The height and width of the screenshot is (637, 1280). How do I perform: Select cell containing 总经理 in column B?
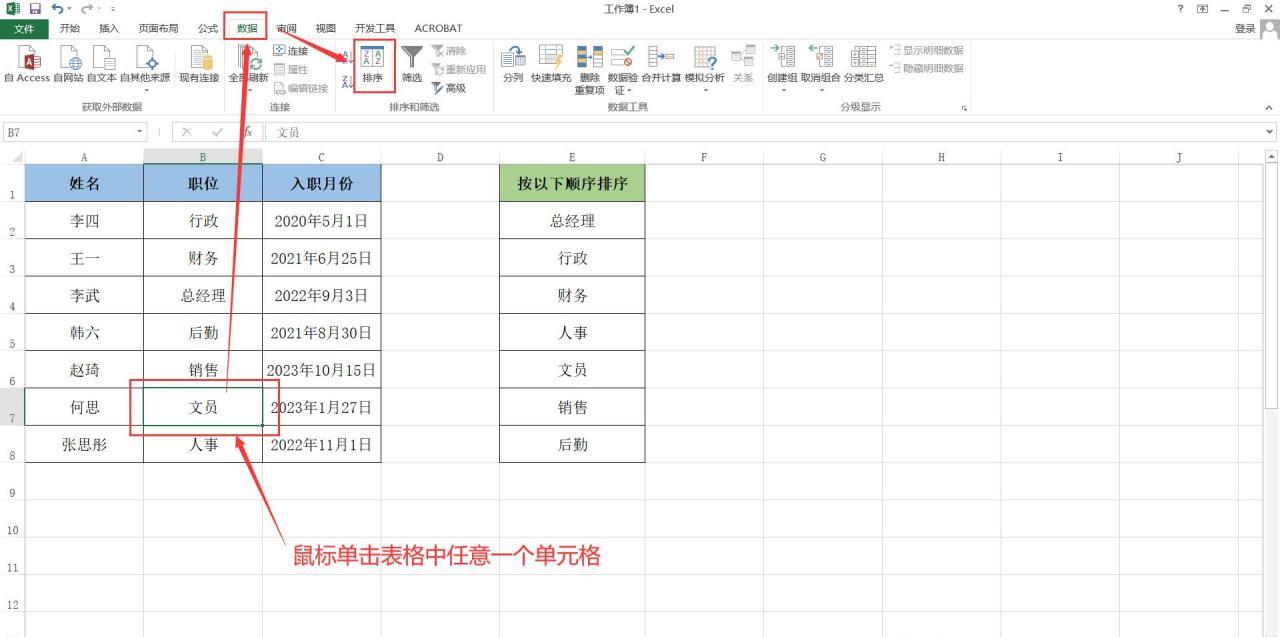point(203,296)
